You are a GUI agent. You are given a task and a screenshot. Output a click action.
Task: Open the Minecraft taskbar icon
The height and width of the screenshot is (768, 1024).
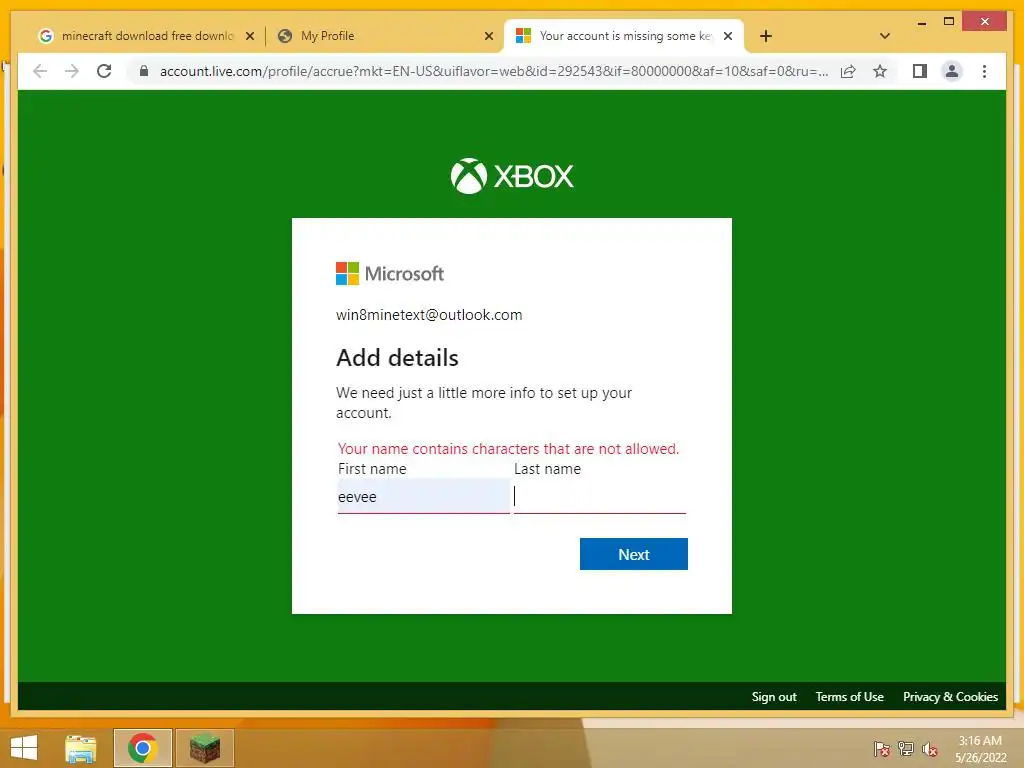pos(204,748)
